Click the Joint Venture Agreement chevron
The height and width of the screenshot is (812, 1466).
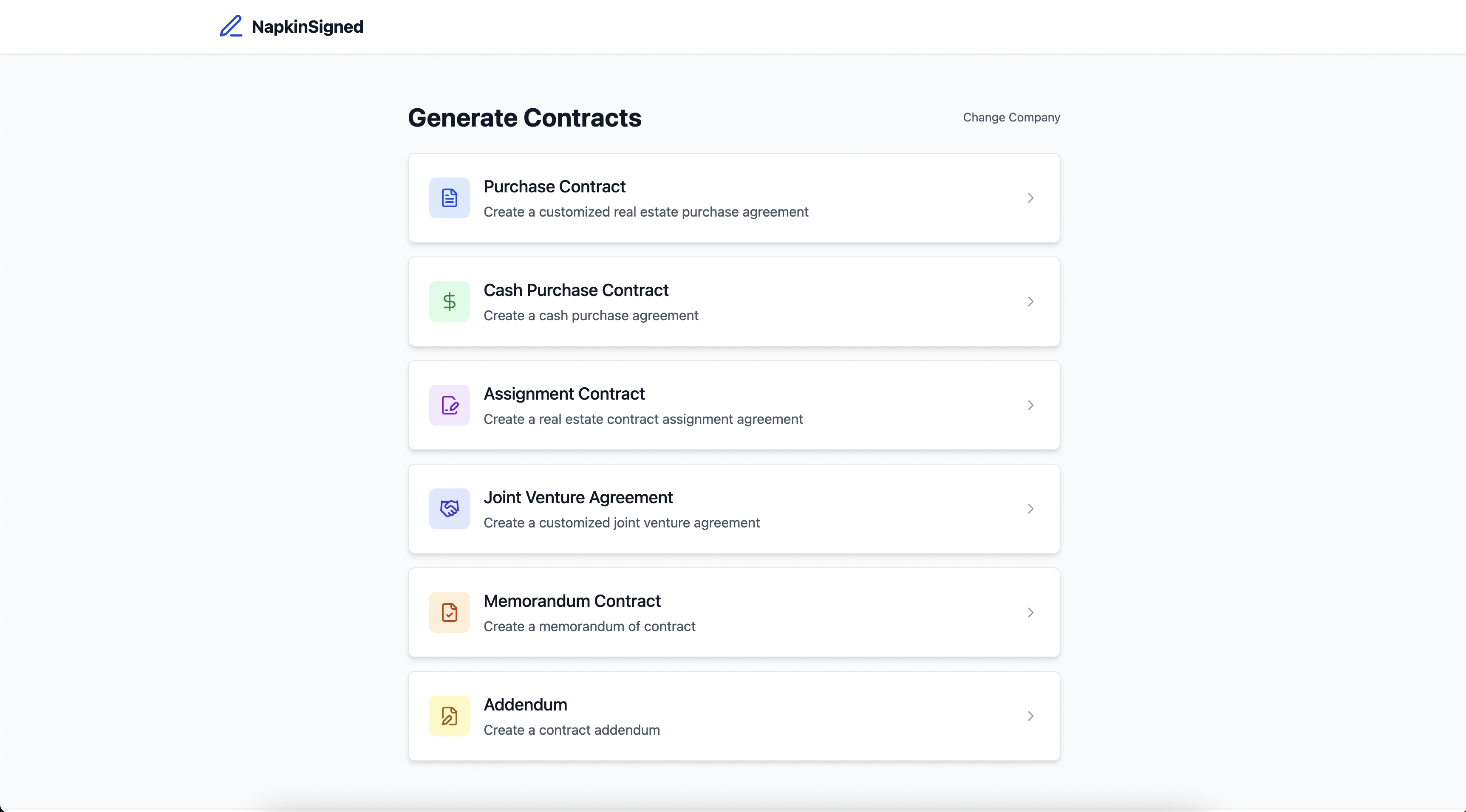[1030, 508]
